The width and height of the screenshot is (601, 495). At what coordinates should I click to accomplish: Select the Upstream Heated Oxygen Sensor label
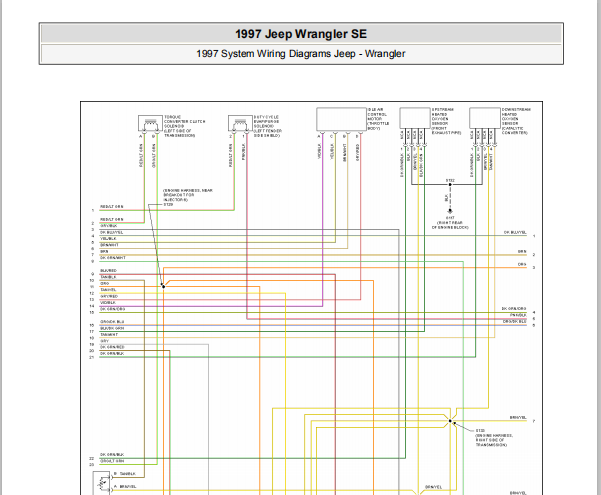click(446, 121)
